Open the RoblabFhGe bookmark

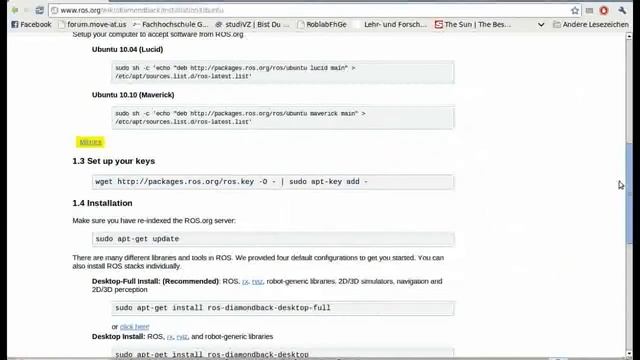tap(322, 24)
